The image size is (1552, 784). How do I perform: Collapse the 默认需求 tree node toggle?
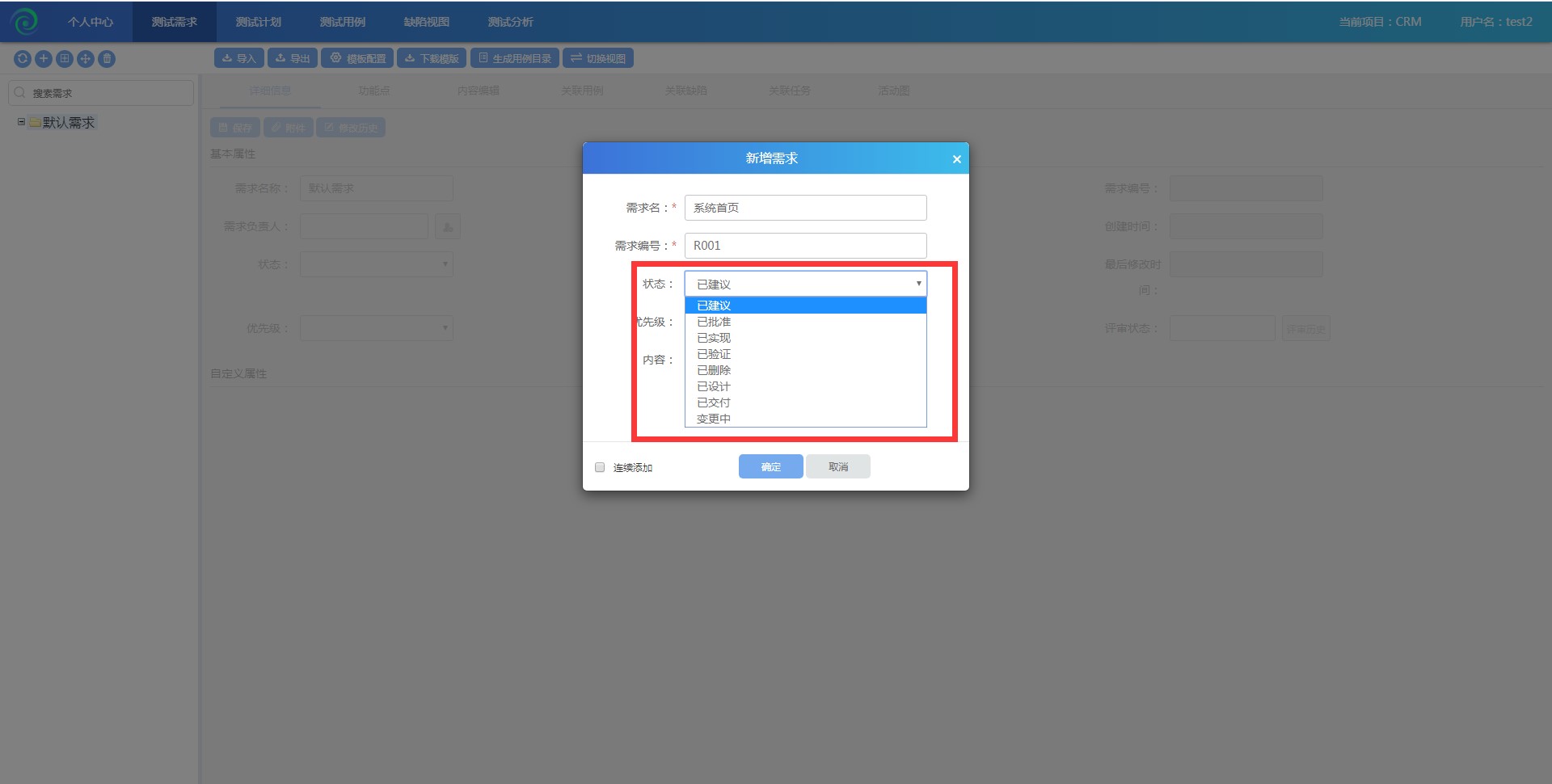21,122
